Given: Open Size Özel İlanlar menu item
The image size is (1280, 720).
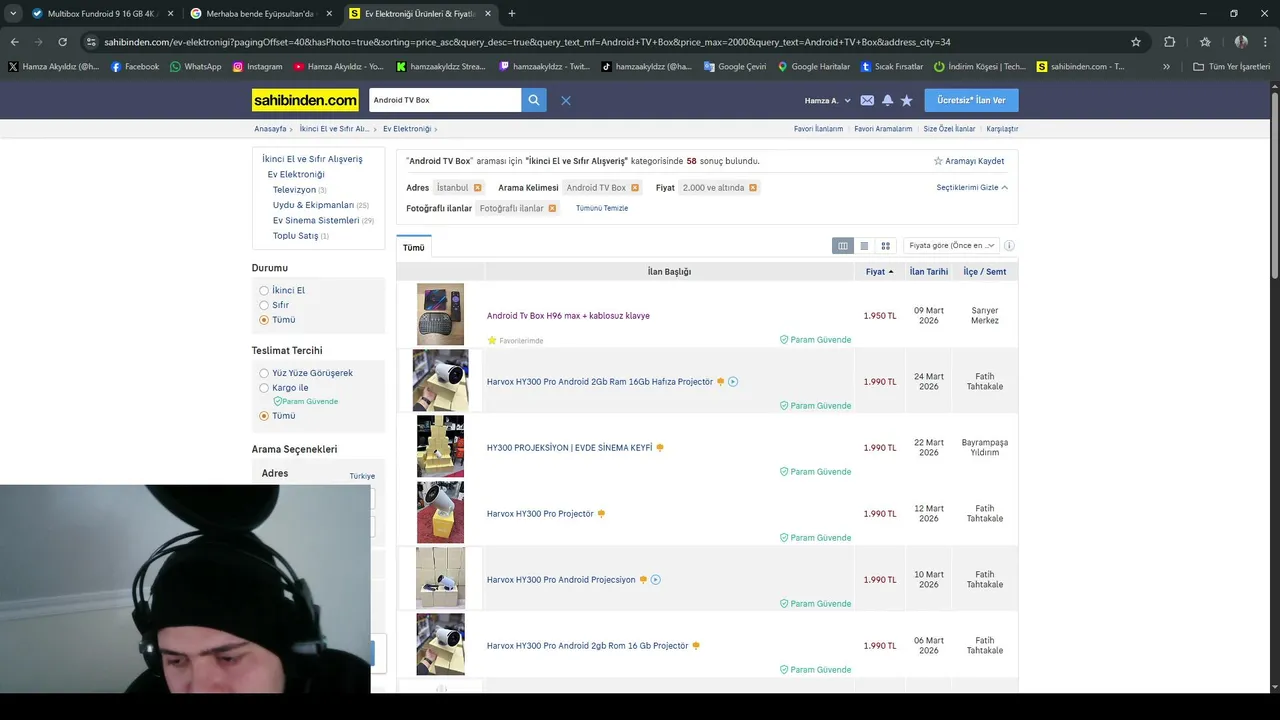Looking at the screenshot, I should (x=949, y=129).
